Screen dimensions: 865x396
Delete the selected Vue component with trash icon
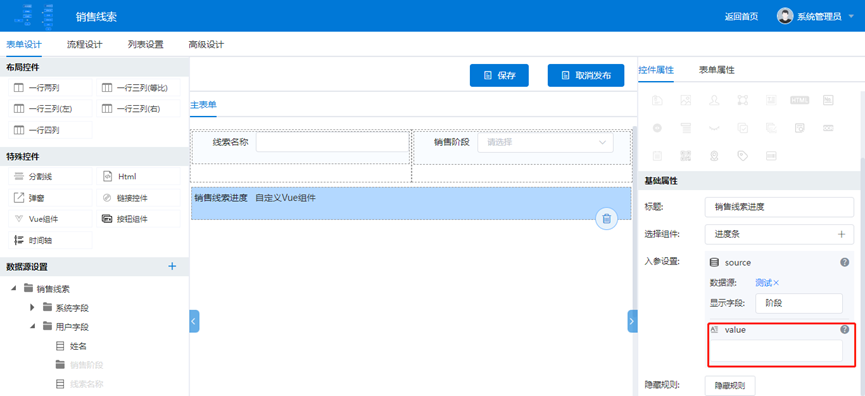(x=606, y=219)
